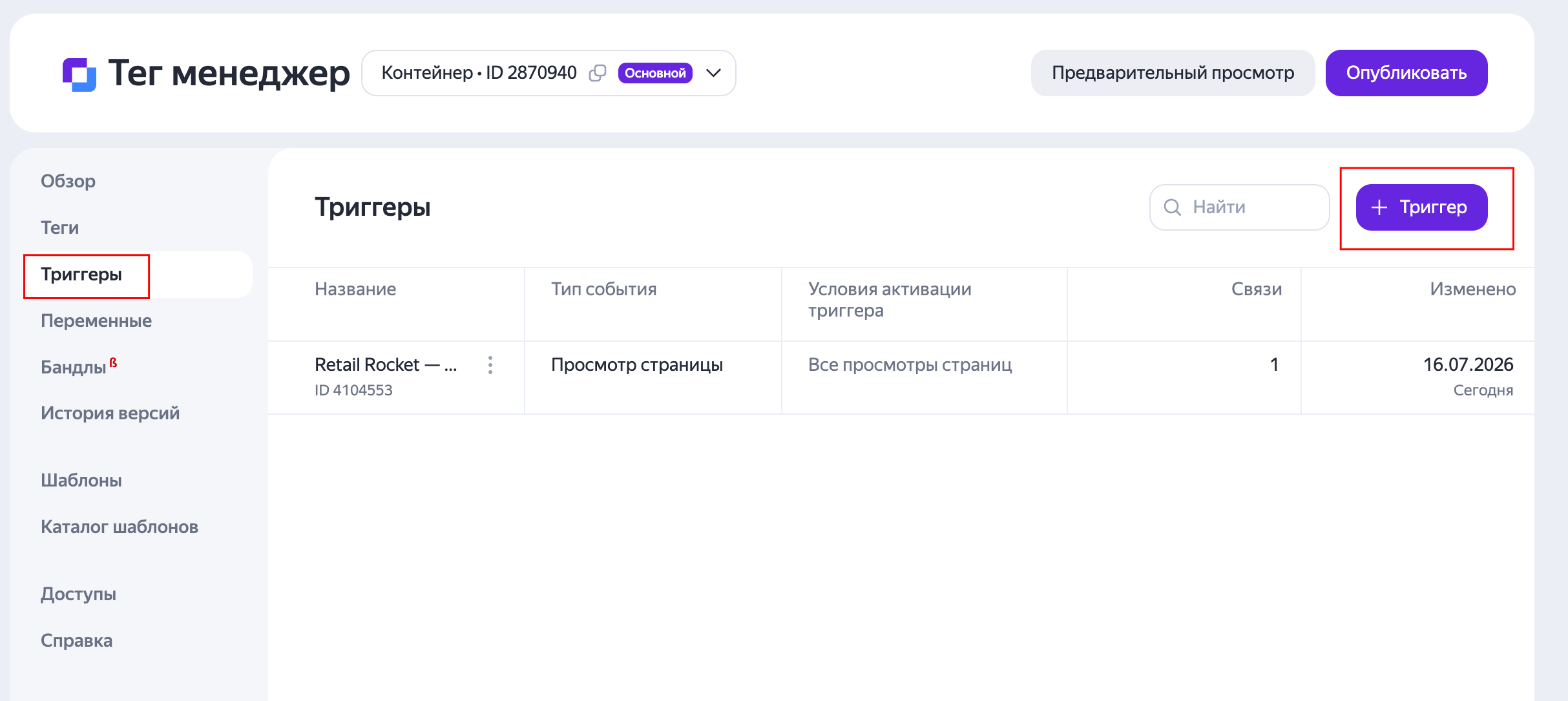This screenshot has width=1568, height=701.
Task: Click the Название column header
Action: tap(355, 289)
